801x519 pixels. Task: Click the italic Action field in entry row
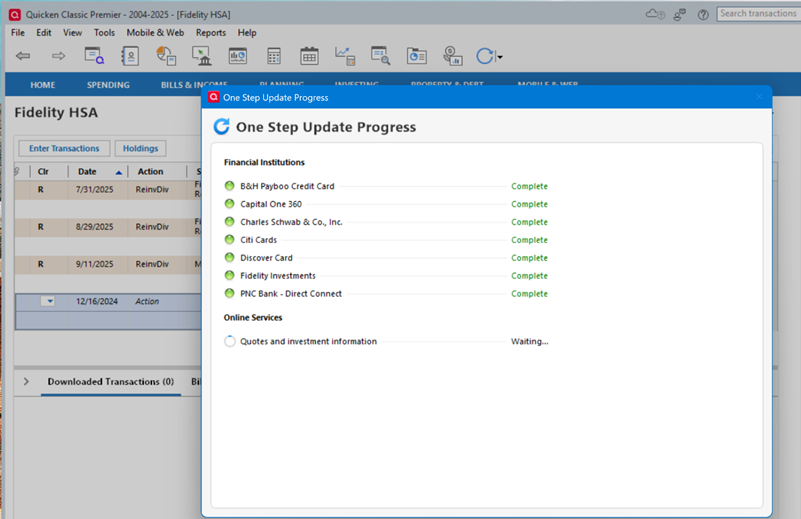pos(147,301)
